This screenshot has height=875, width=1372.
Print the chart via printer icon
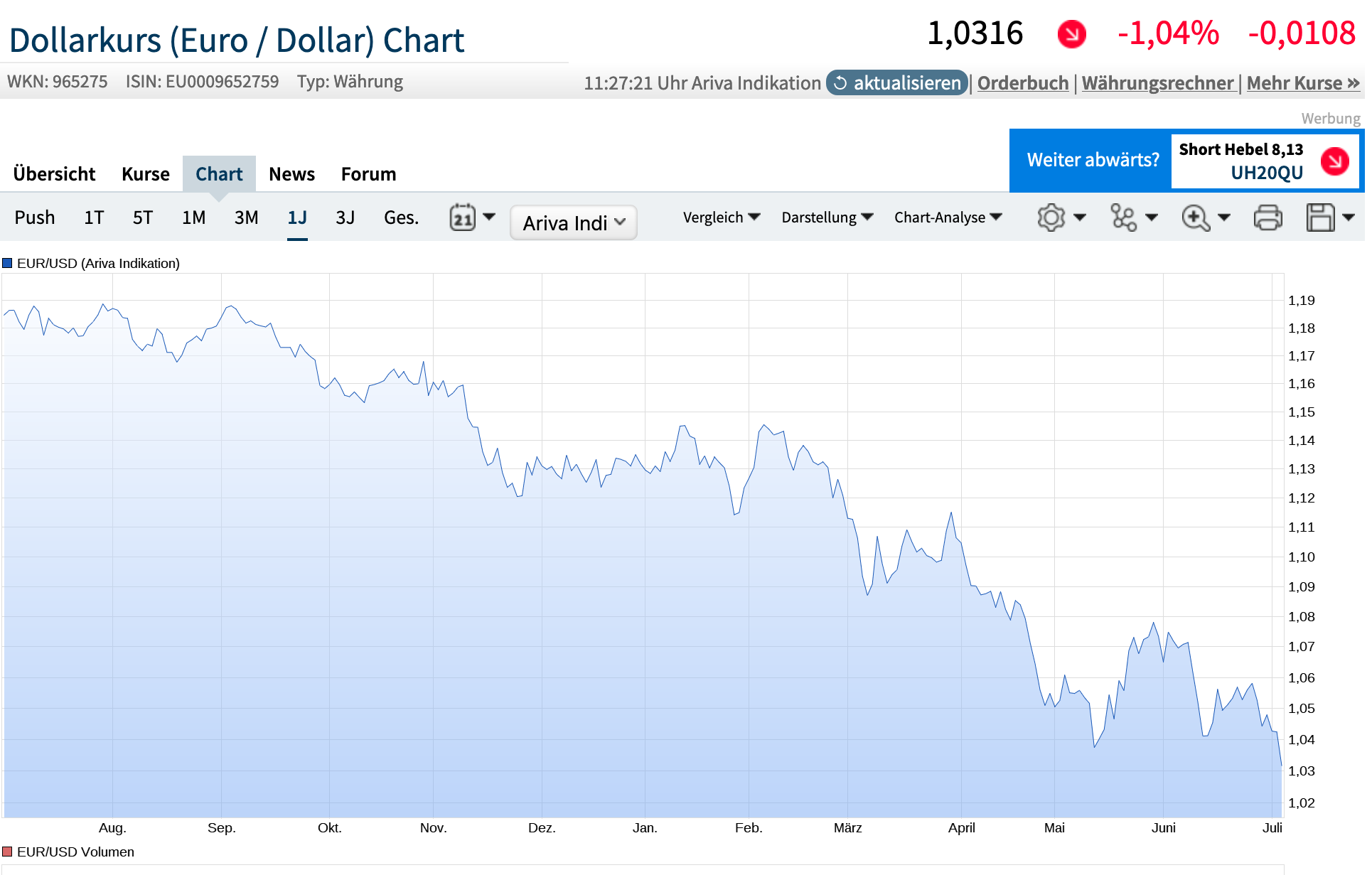pyautogui.click(x=1268, y=218)
